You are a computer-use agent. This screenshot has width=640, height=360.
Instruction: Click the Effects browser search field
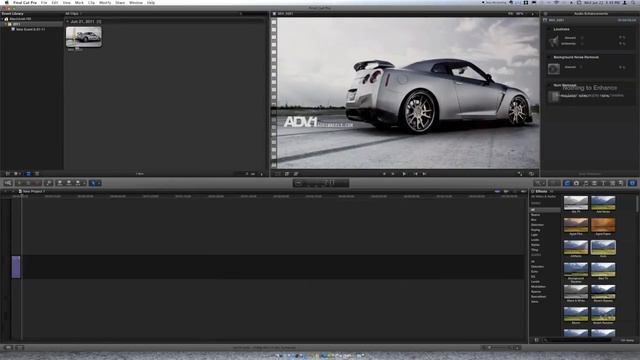coord(578,340)
